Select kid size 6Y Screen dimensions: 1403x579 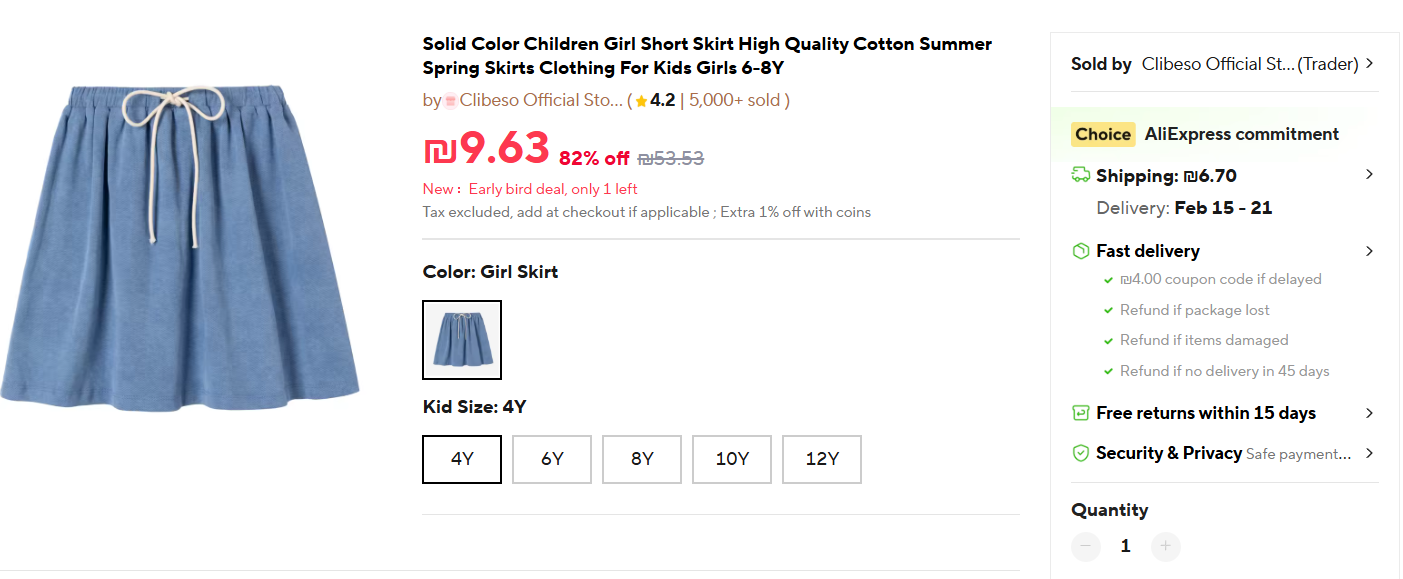(552, 459)
